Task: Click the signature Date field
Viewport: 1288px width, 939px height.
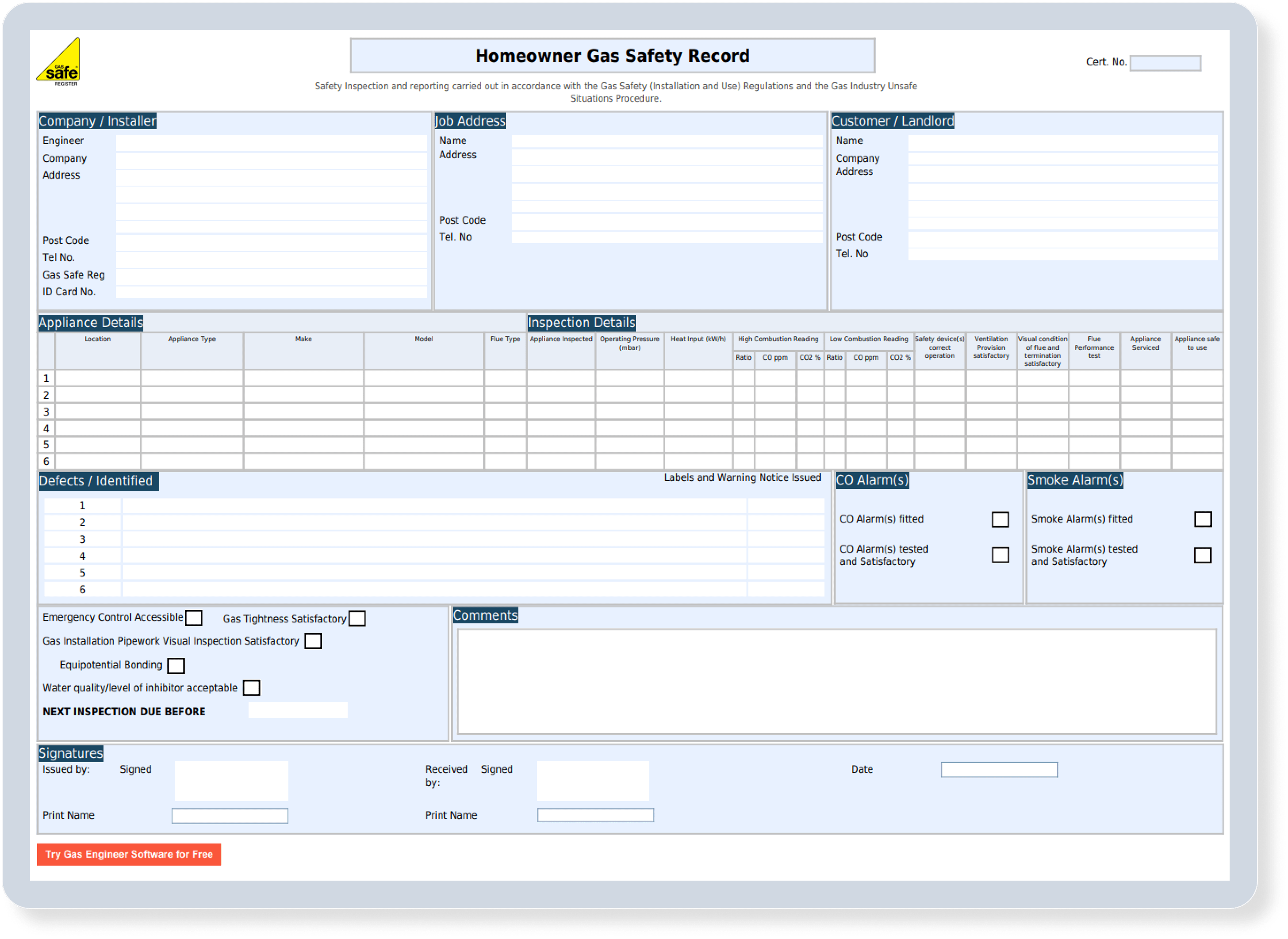Action: (999, 770)
